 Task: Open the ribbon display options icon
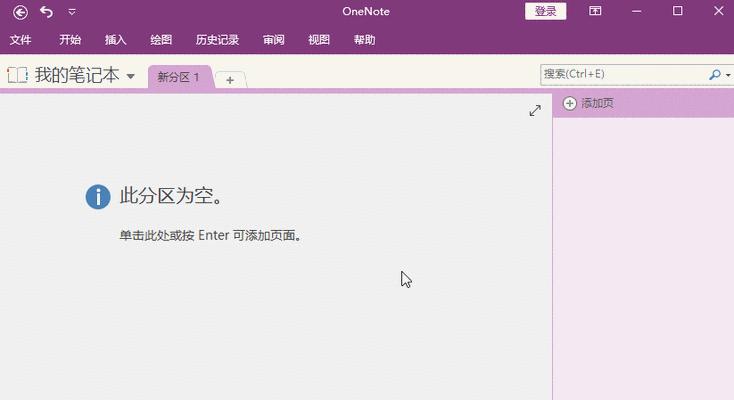click(x=595, y=11)
